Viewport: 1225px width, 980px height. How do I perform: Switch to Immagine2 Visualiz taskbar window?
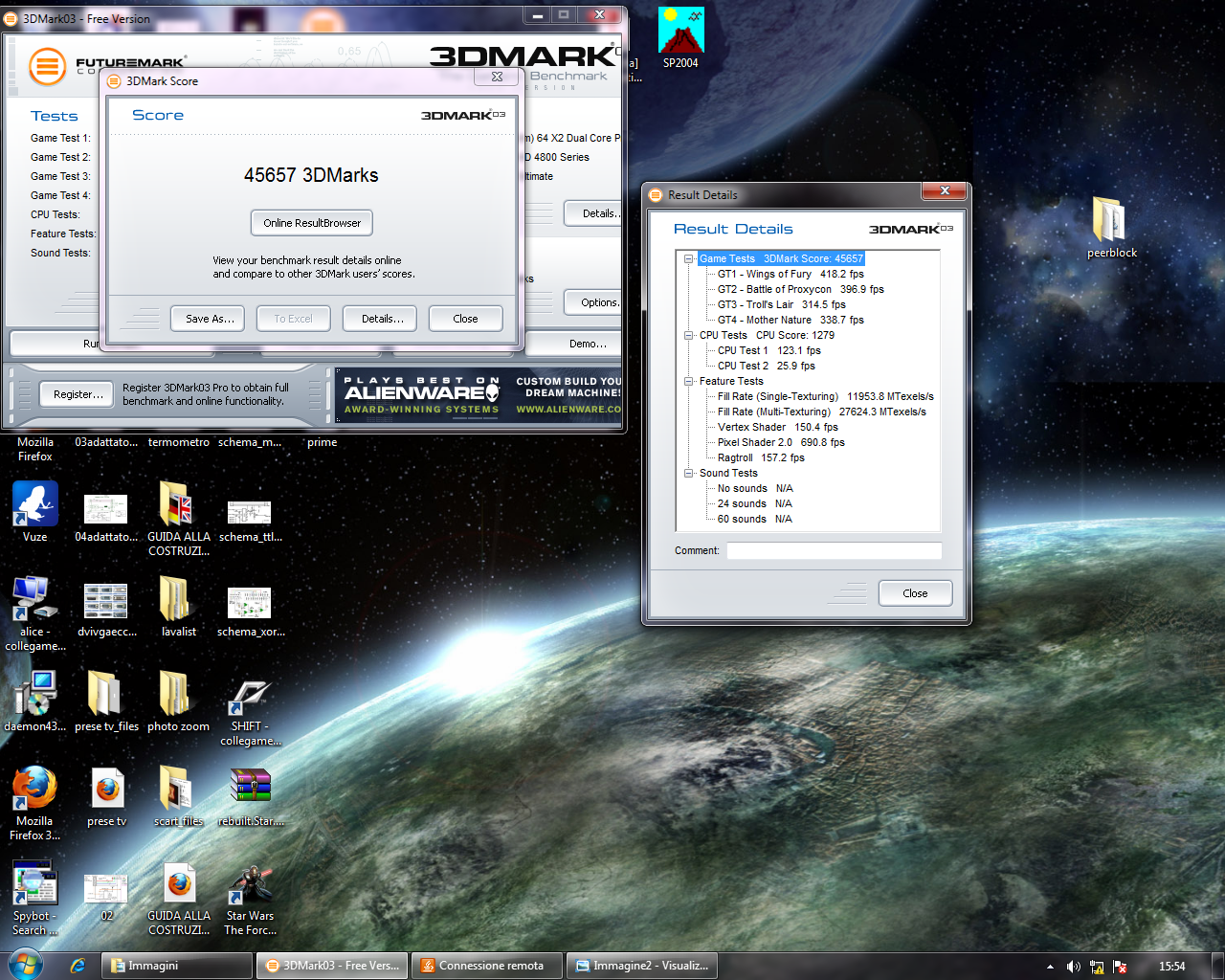pyautogui.click(x=642, y=966)
